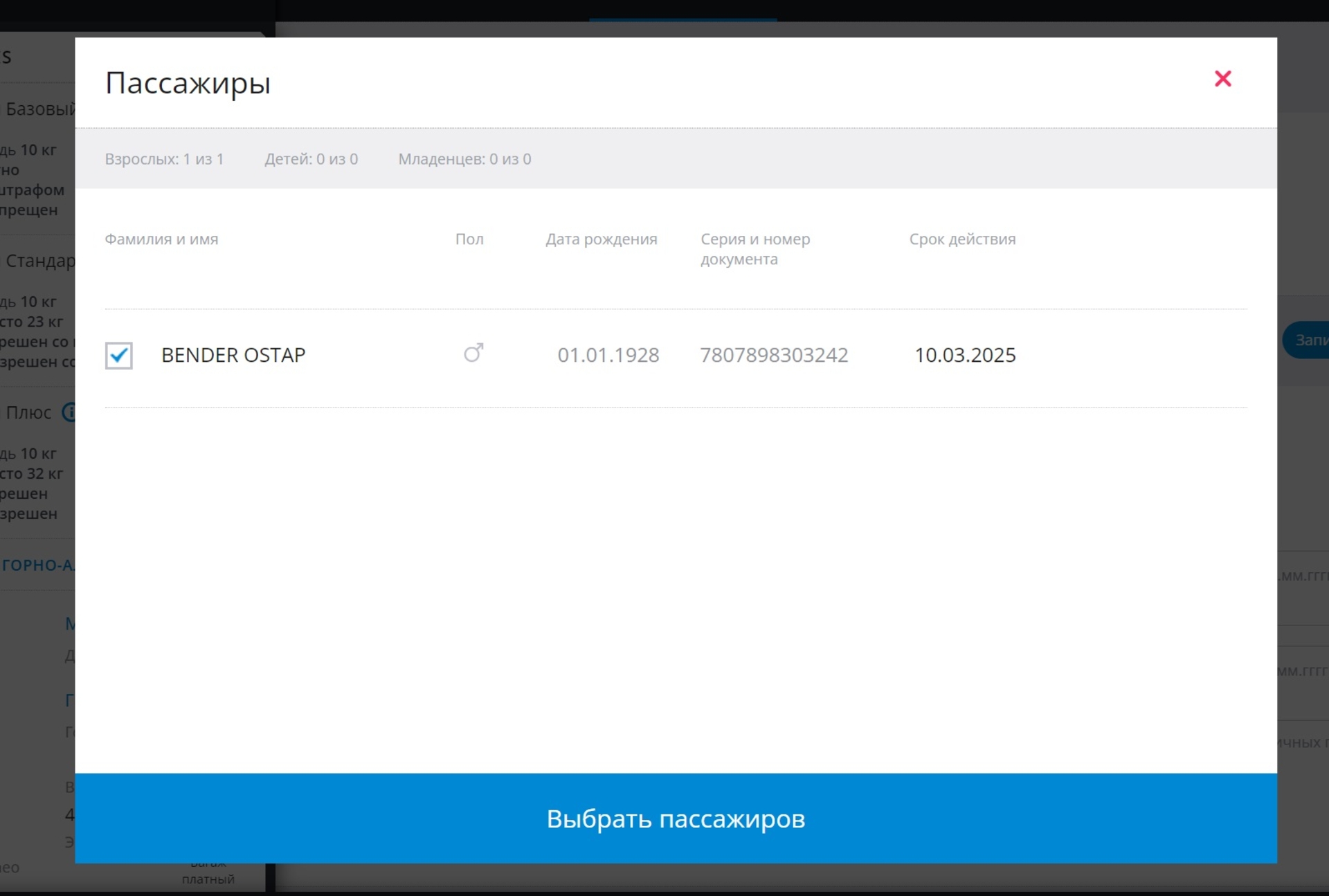Click the male gender symbol icon
Screen dimensions: 1329x896
click(473, 354)
